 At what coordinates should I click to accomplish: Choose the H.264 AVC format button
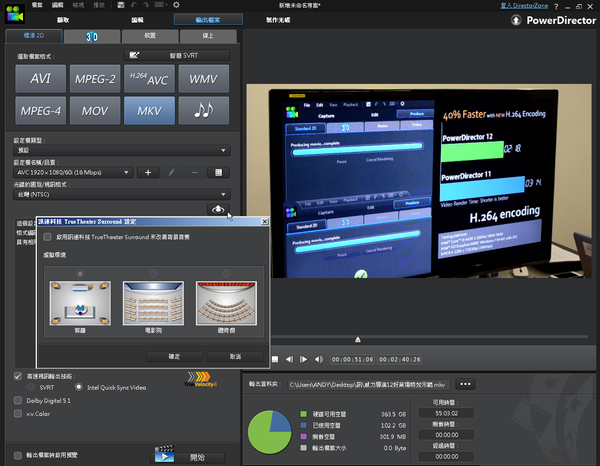coord(148,78)
